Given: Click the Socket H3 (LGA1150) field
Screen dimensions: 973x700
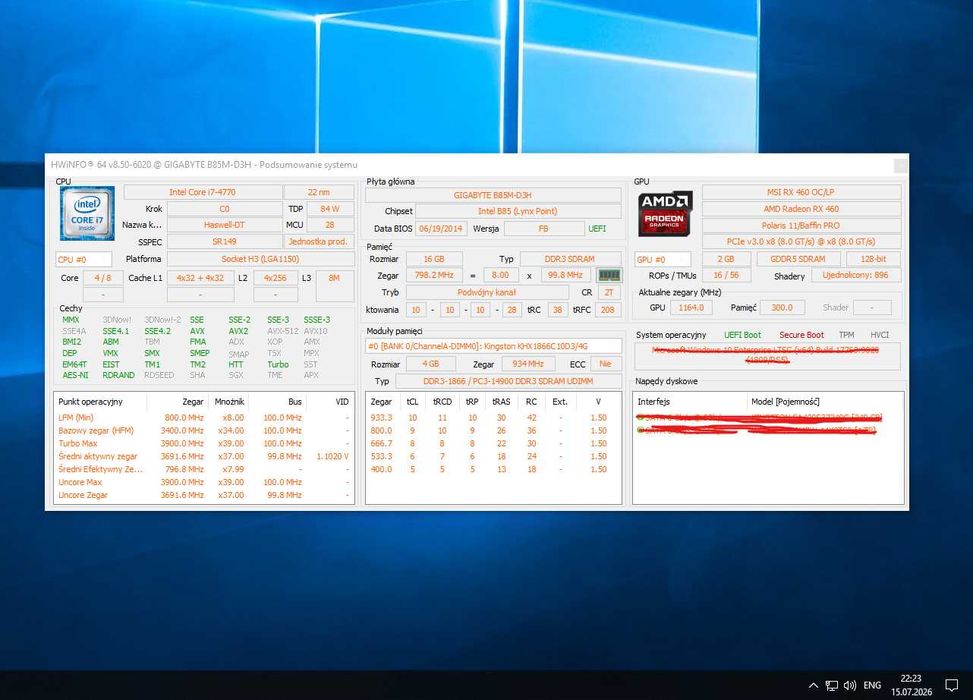Looking at the screenshot, I should [260, 259].
